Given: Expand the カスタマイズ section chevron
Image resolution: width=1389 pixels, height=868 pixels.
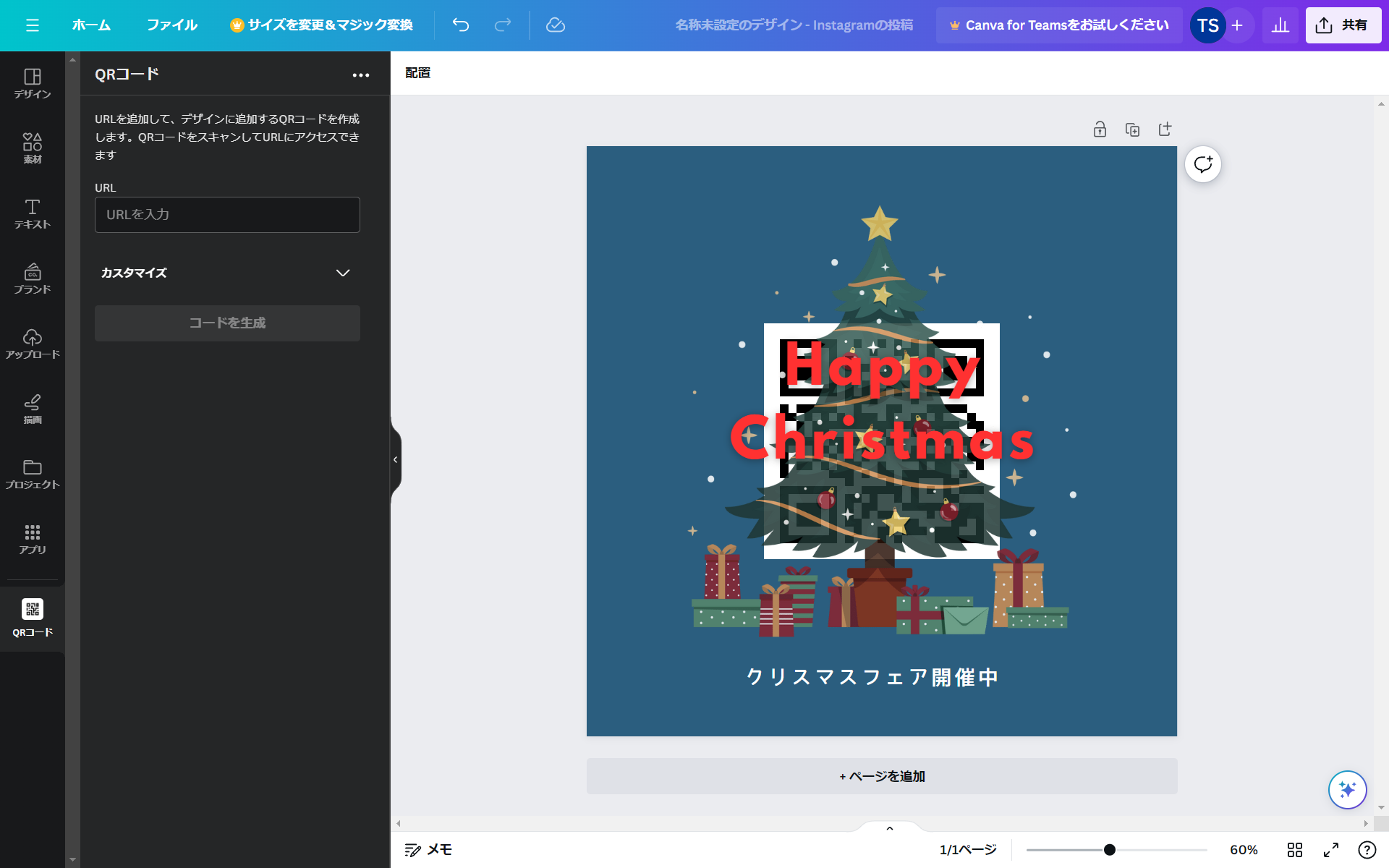Looking at the screenshot, I should point(343,273).
